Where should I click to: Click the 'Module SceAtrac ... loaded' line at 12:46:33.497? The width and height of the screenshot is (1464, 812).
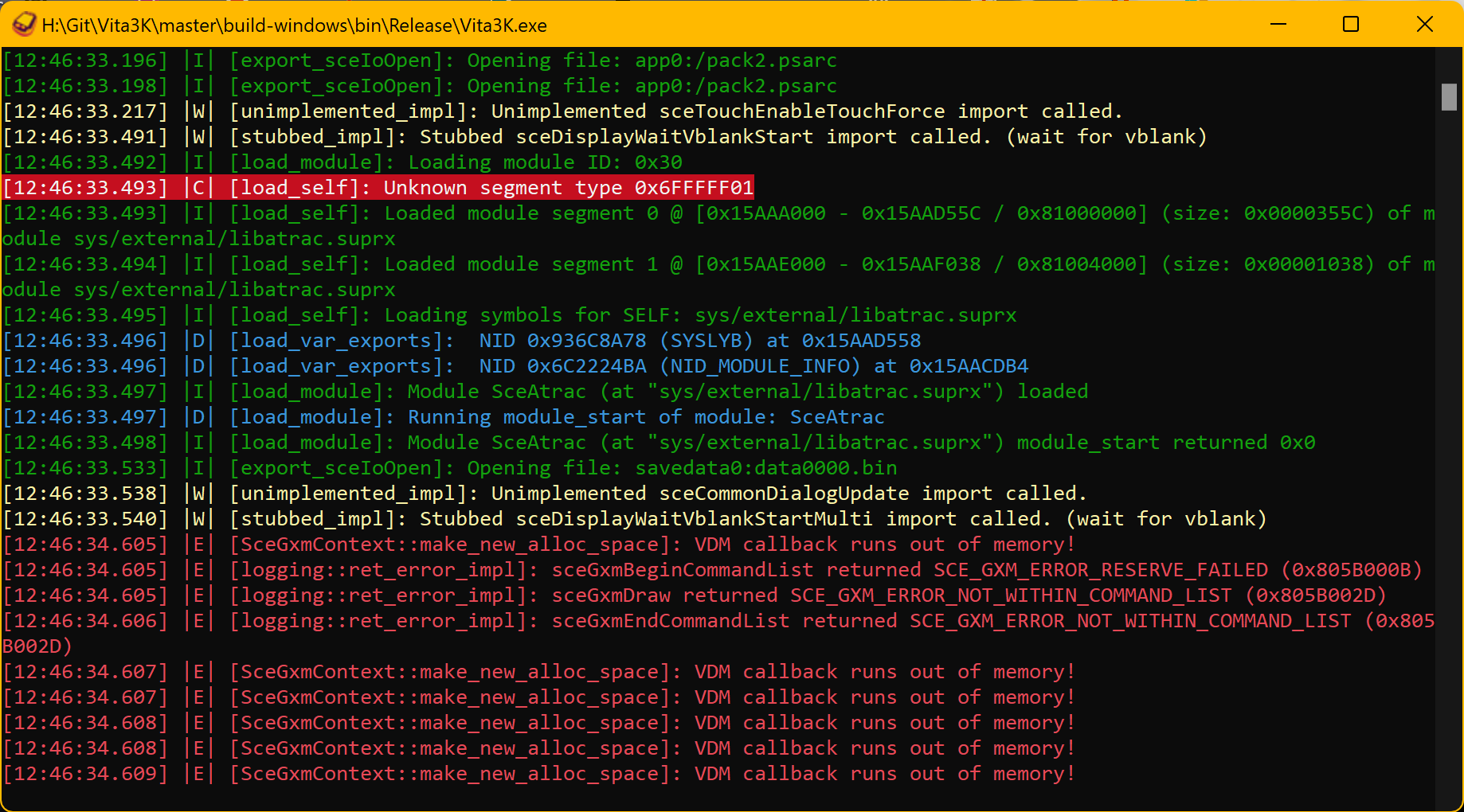546,392
